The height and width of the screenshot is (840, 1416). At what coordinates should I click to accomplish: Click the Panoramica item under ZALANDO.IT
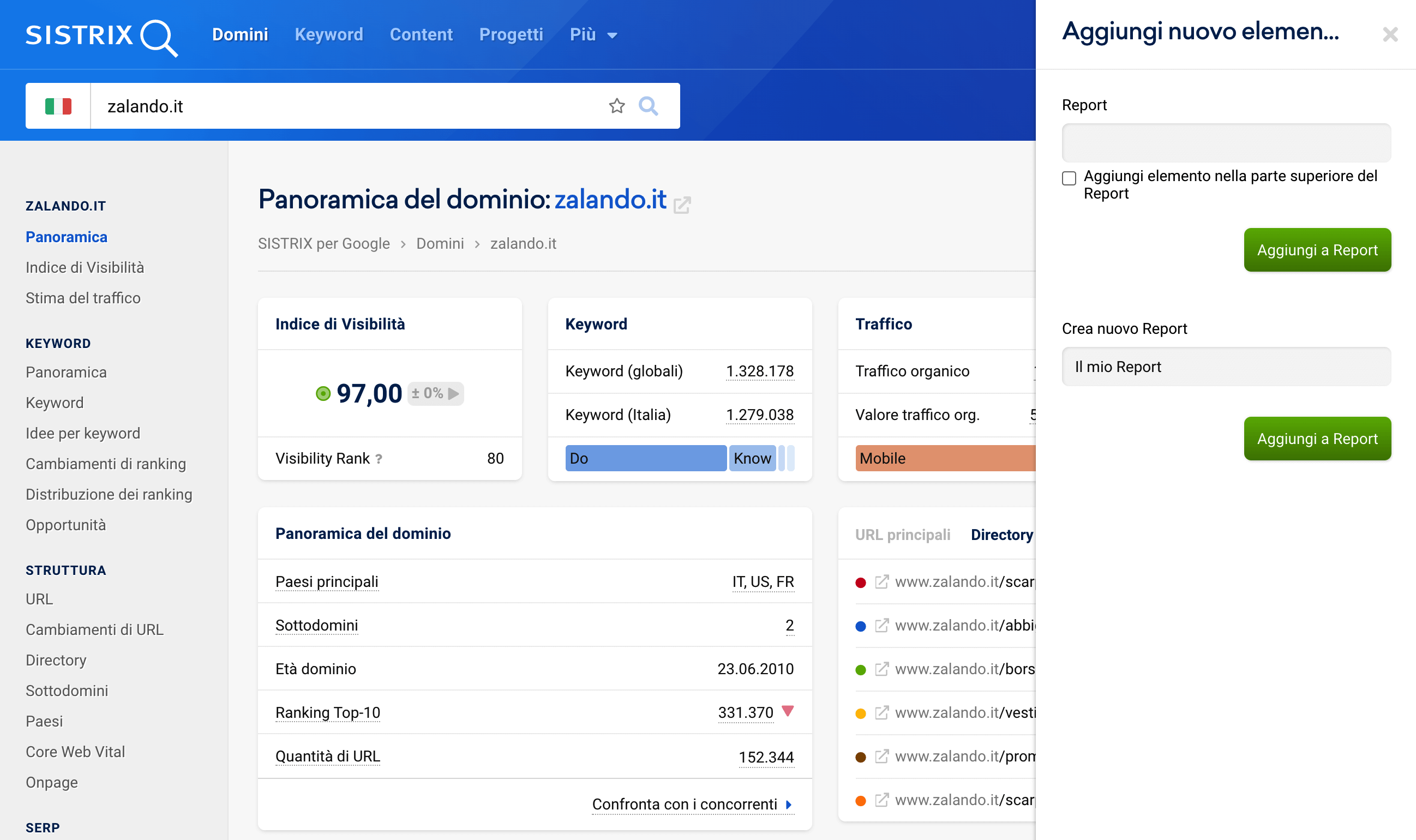(x=66, y=237)
